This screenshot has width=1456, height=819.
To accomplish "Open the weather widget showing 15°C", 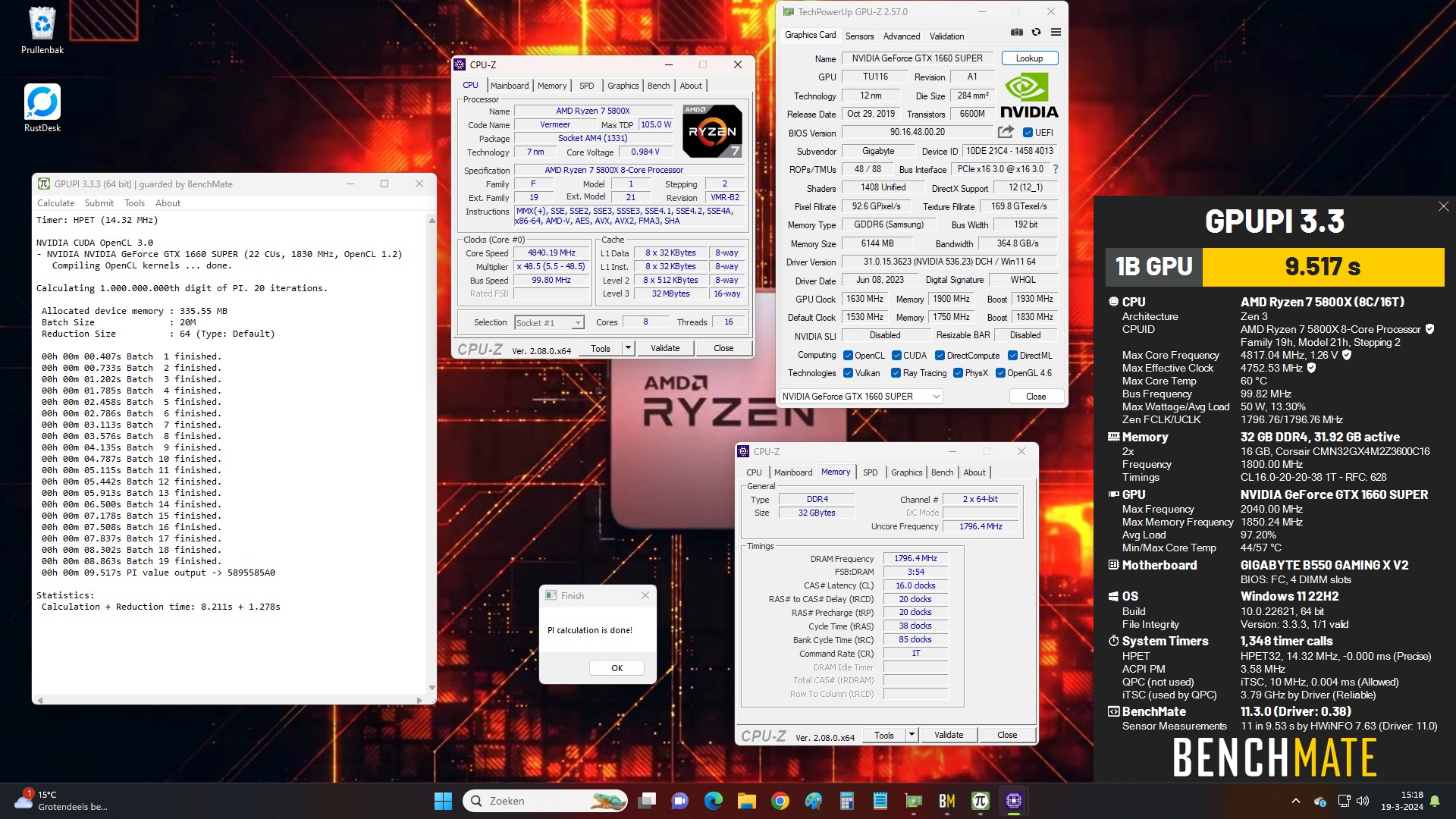I will pyautogui.click(x=61, y=801).
